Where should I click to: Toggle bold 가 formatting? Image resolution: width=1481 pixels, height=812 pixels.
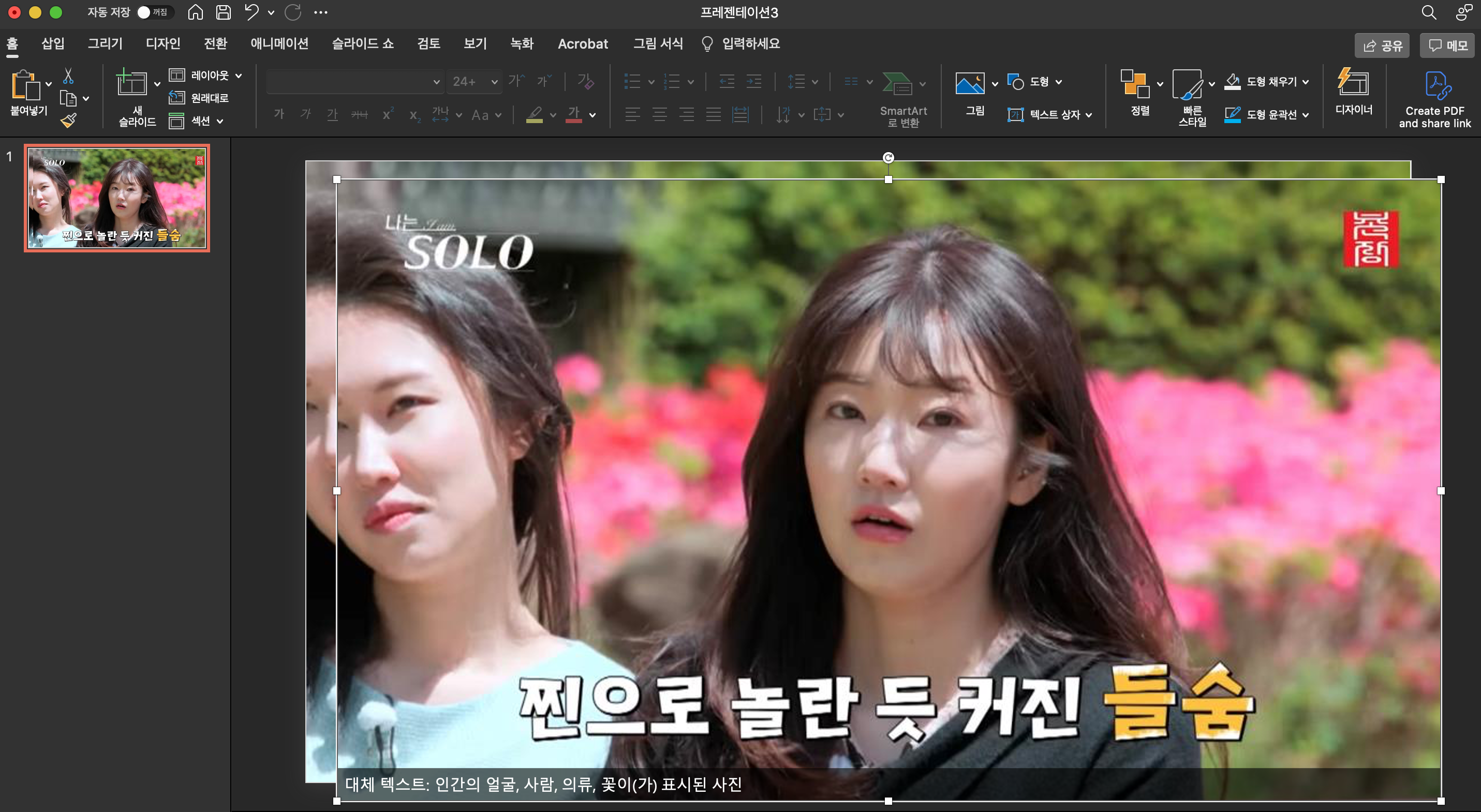click(279, 114)
